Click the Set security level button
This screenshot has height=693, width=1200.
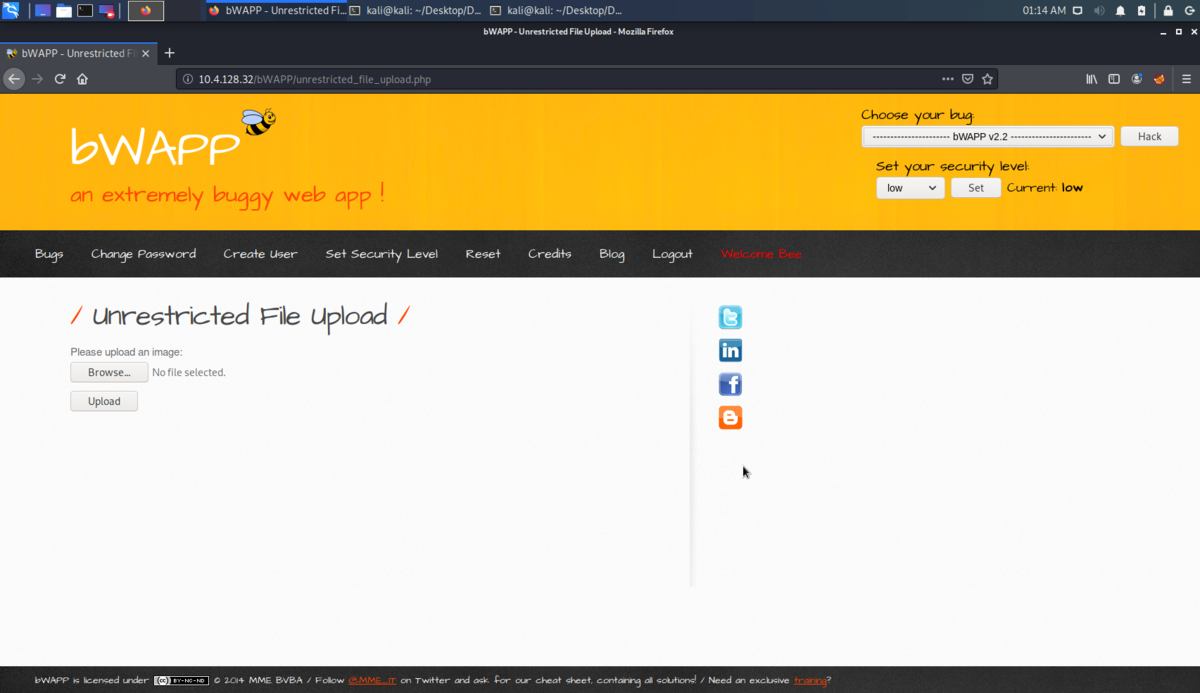click(976, 188)
